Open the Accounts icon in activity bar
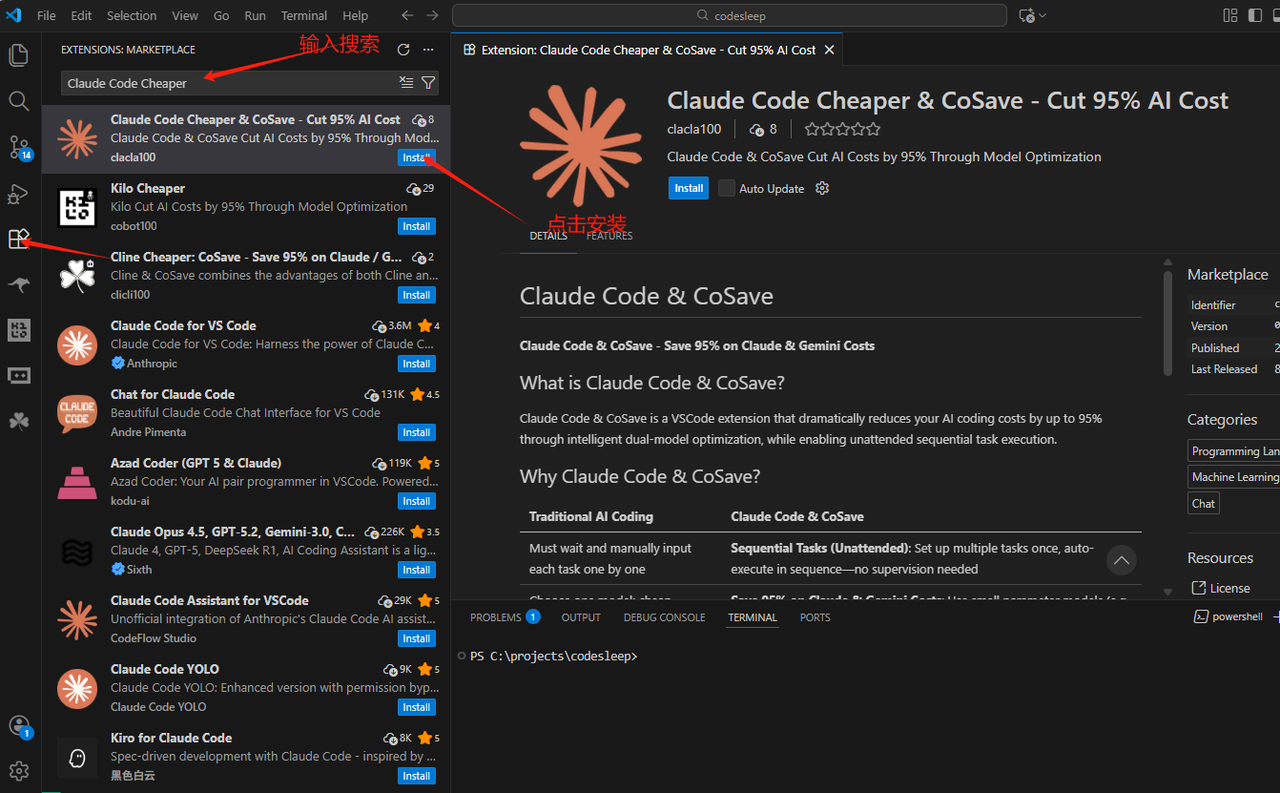 pos(19,725)
